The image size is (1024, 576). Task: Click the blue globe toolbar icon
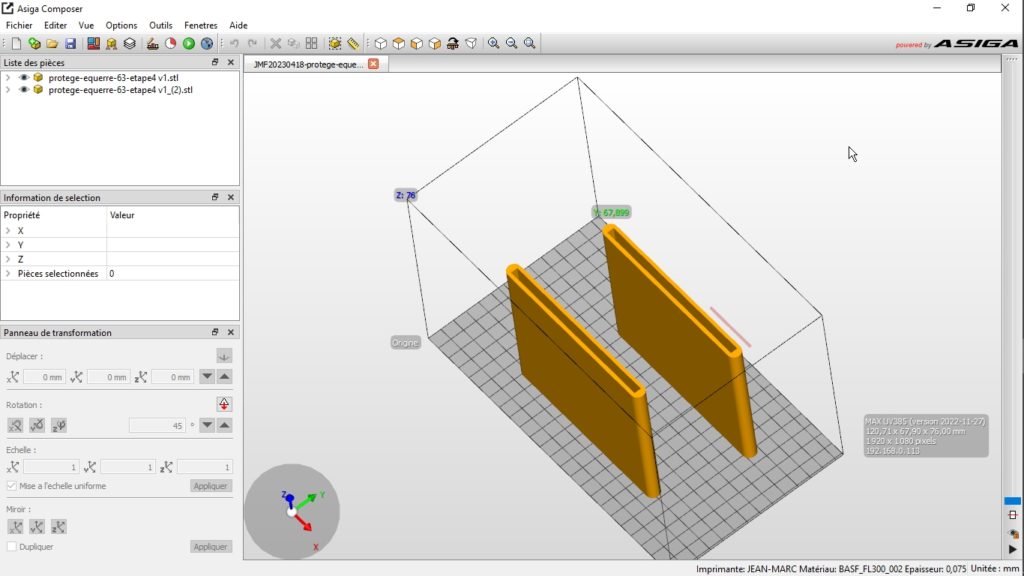coord(207,44)
